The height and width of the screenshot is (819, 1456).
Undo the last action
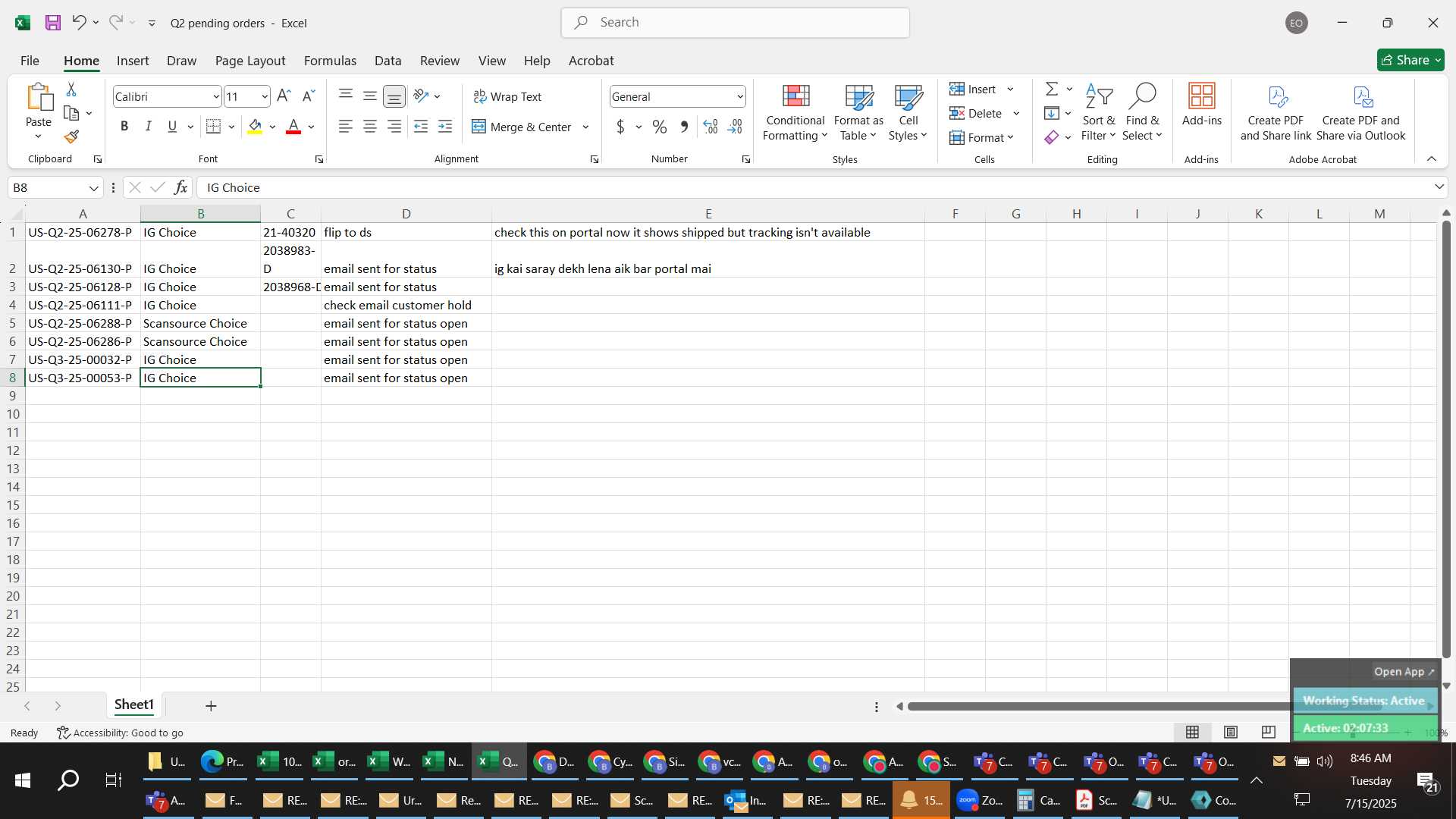[79, 23]
